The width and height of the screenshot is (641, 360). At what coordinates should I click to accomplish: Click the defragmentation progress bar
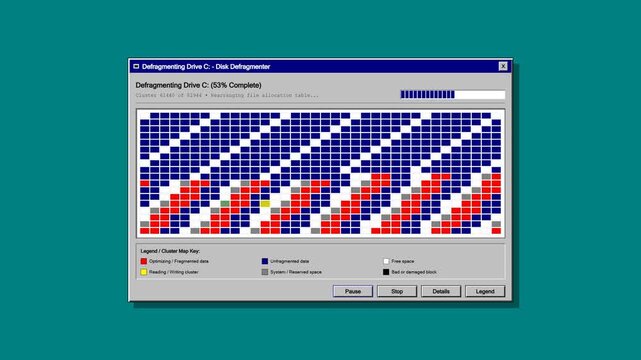(x=453, y=95)
